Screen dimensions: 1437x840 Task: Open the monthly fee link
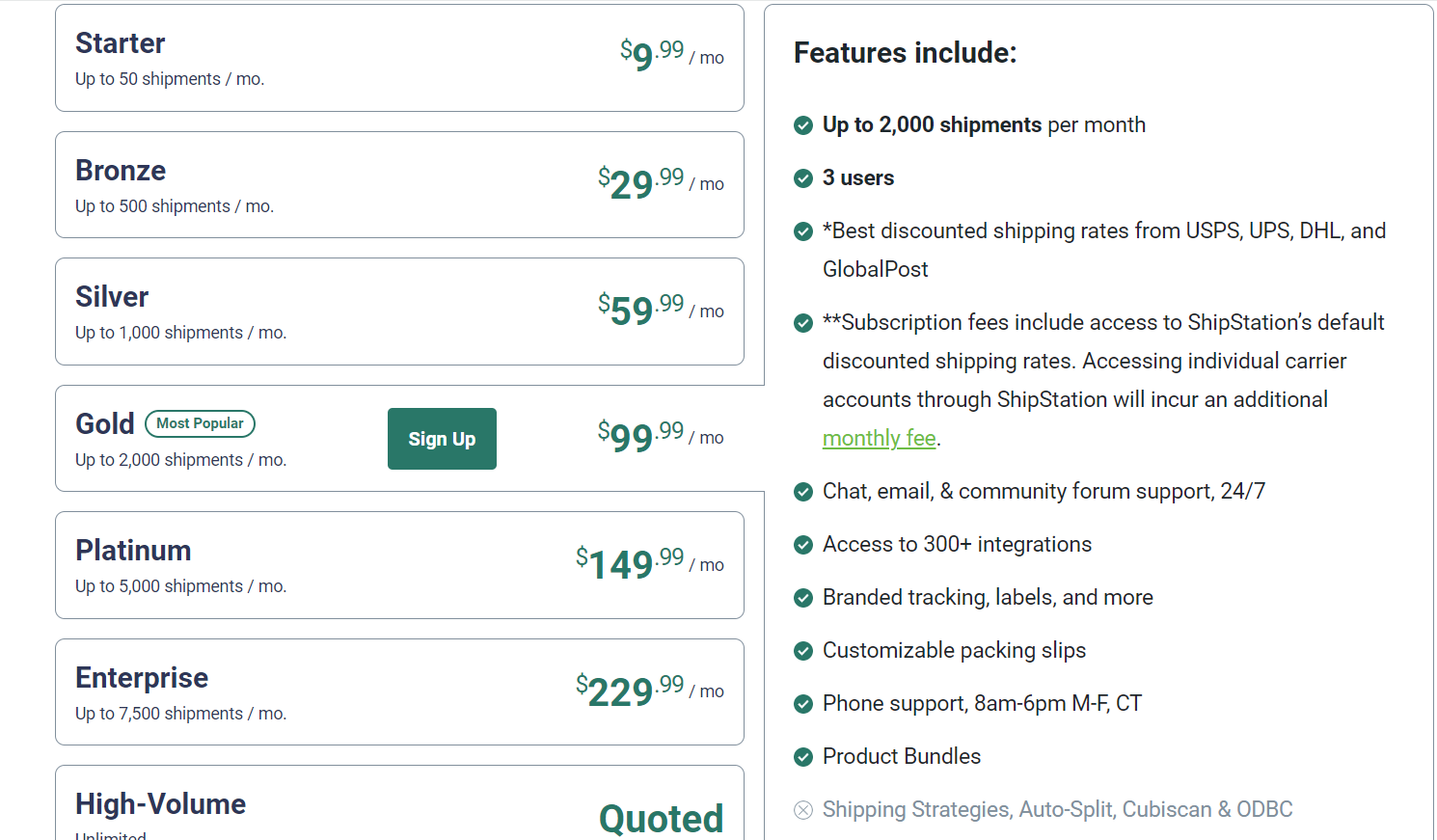click(x=880, y=438)
